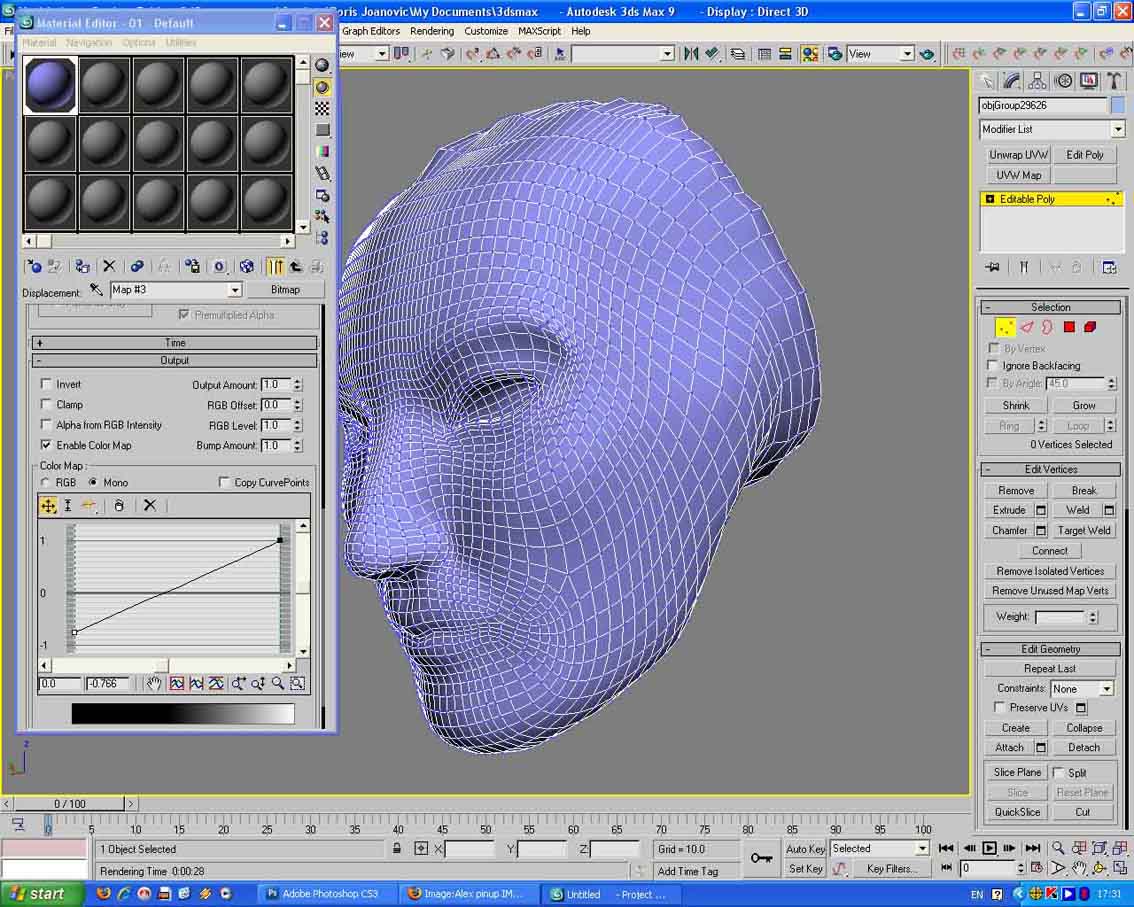Open the Motion command panel tab

[x=1063, y=81]
